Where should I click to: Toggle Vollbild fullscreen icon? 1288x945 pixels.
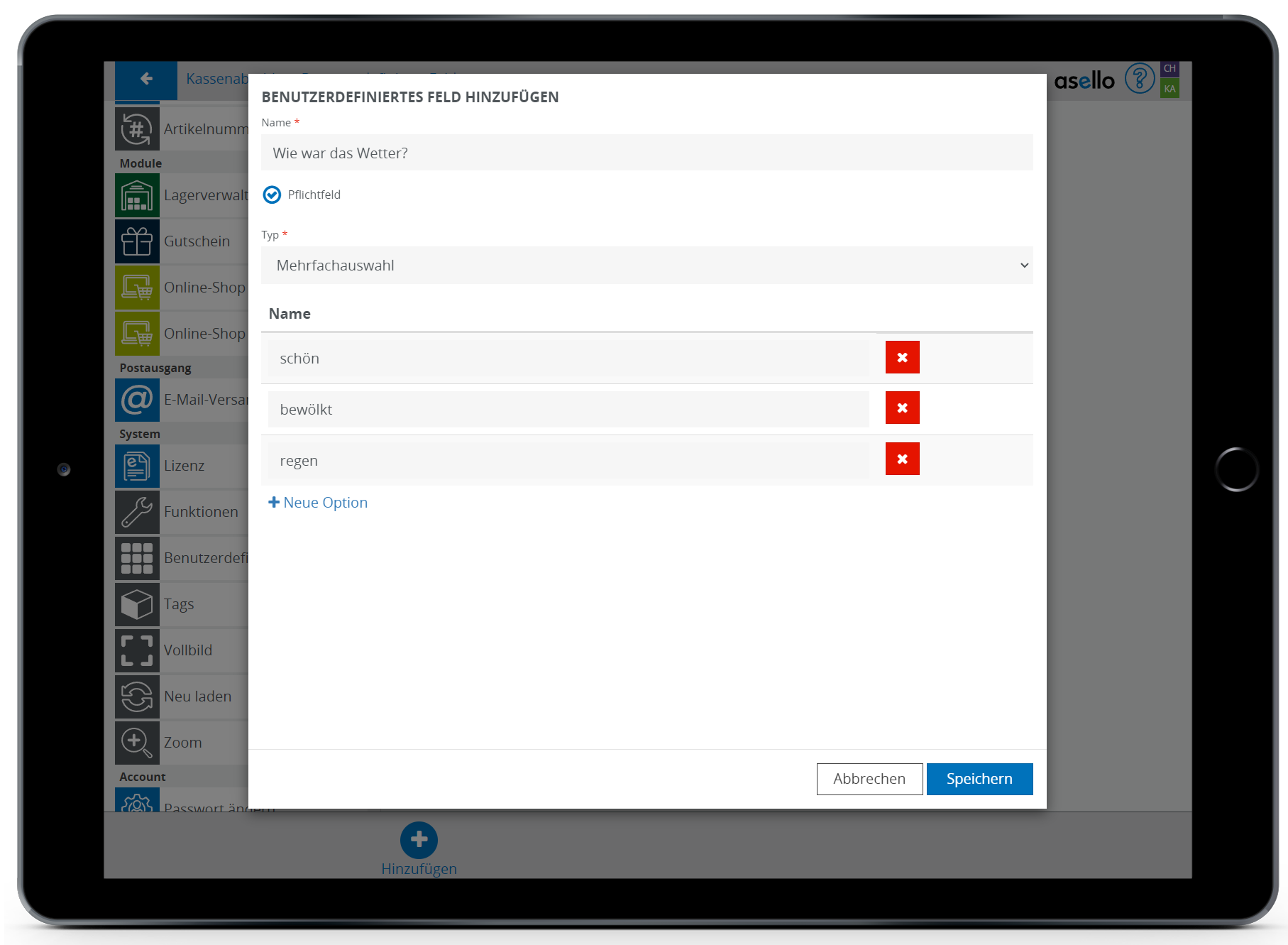point(137,650)
